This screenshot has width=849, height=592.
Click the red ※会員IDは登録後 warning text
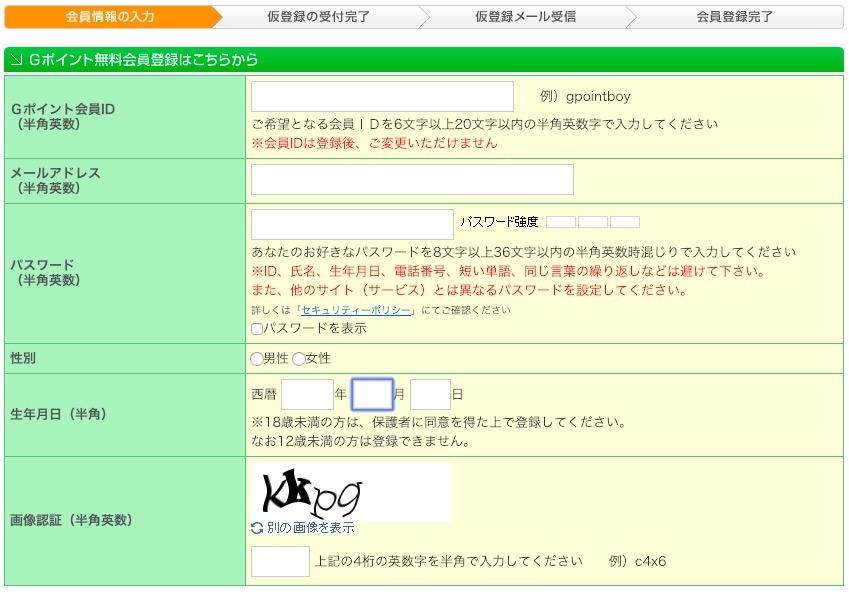pos(374,143)
